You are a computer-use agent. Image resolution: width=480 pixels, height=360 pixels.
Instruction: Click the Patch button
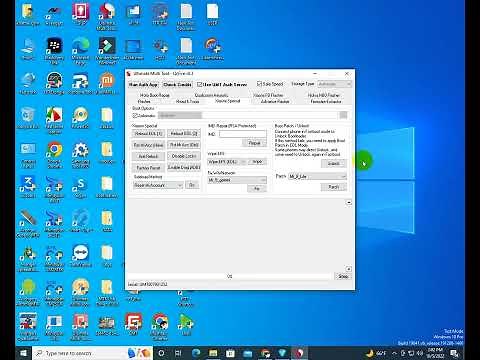click(334, 187)
